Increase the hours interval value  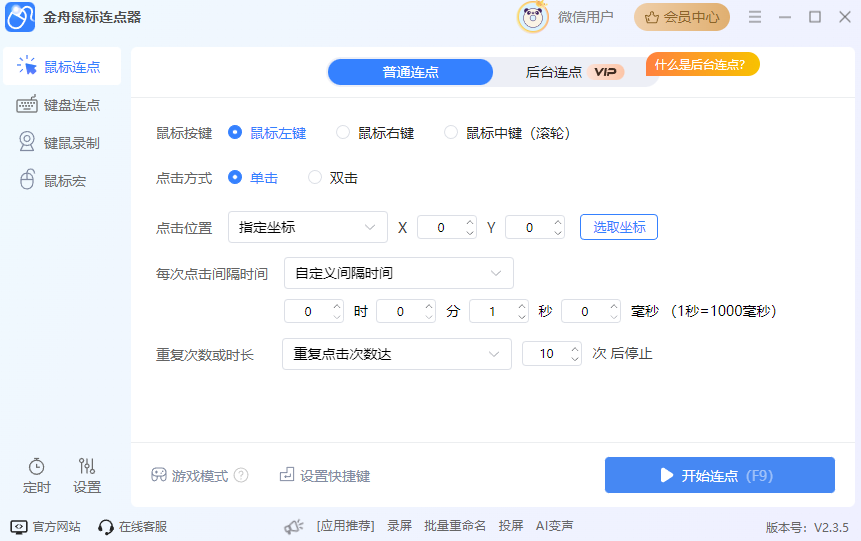[337, 305]
